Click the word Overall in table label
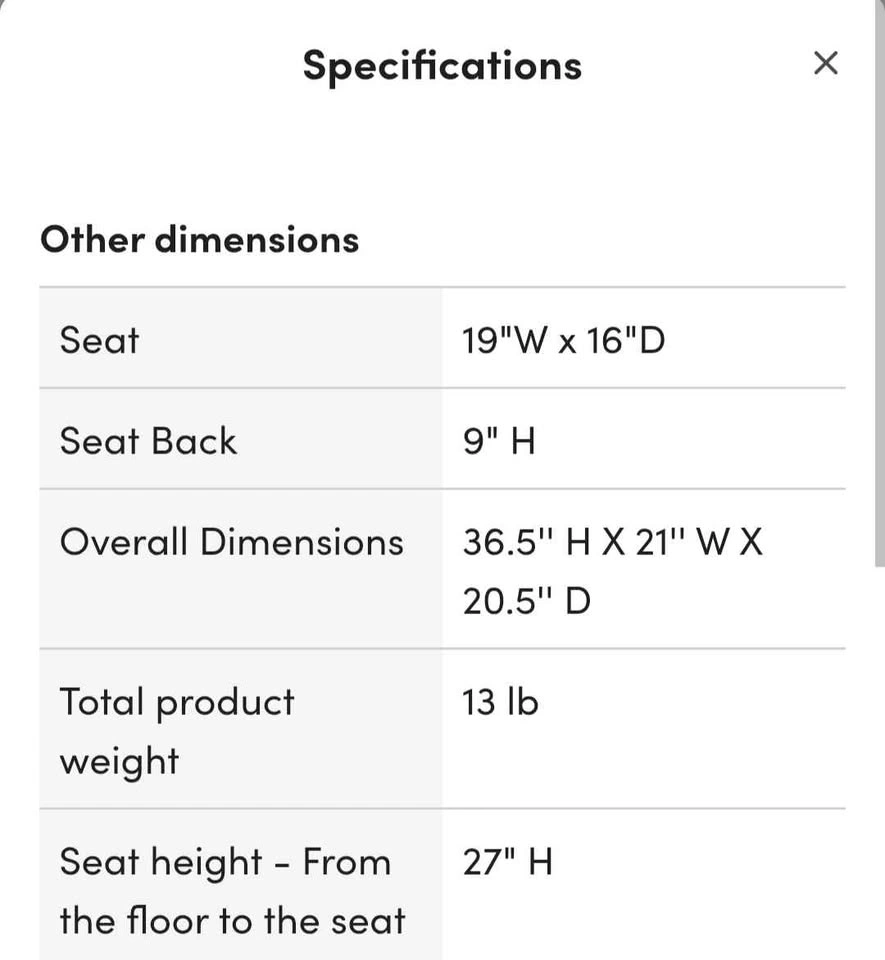This screenshot has width=885, height=960. click(124, 542)
